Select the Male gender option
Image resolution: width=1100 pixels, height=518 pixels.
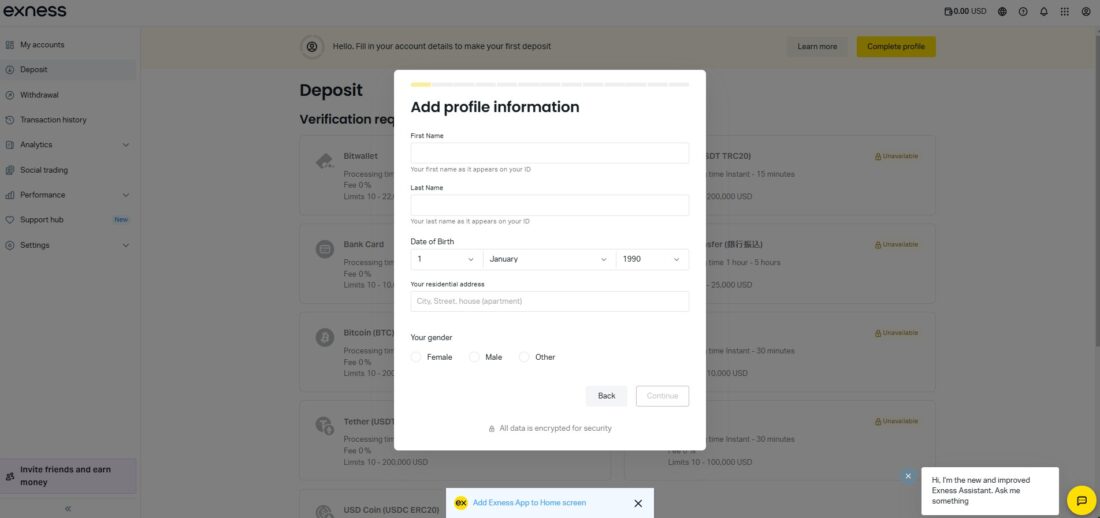pyautogui.click(x=475, y=357)
